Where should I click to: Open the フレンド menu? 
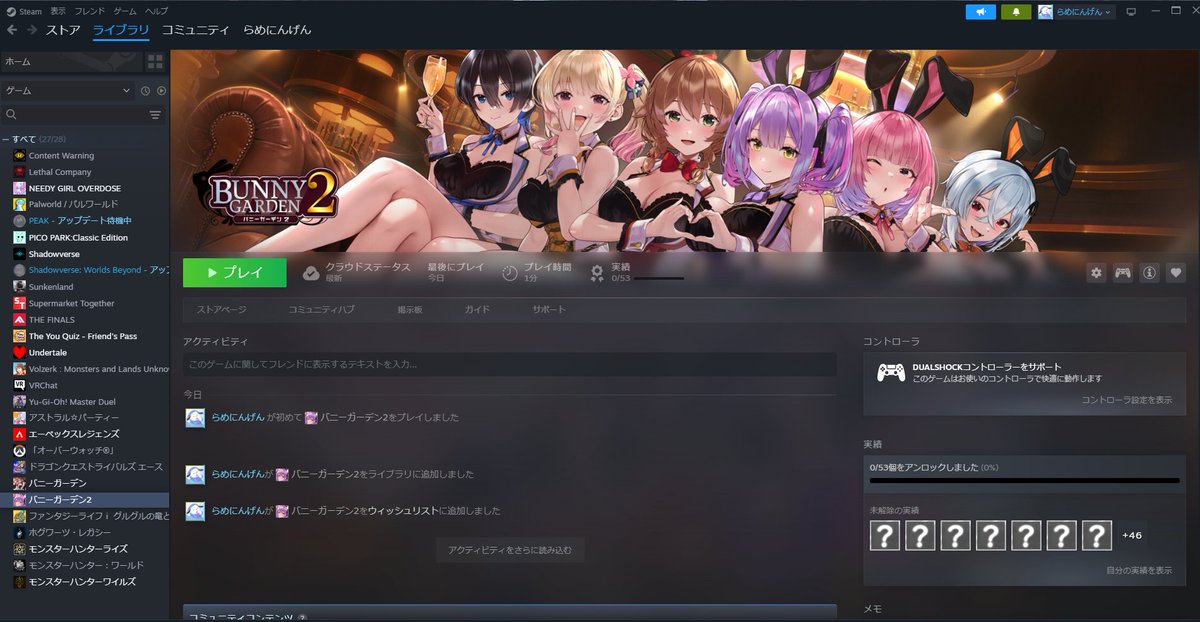pos(90,10)
